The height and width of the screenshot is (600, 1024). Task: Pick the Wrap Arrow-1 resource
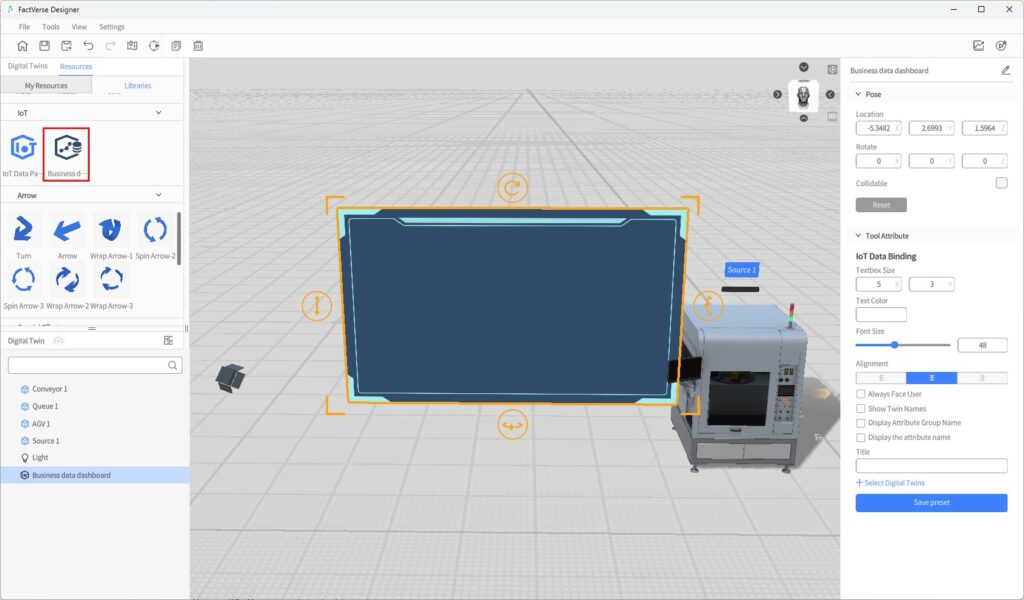click(111, 230)
